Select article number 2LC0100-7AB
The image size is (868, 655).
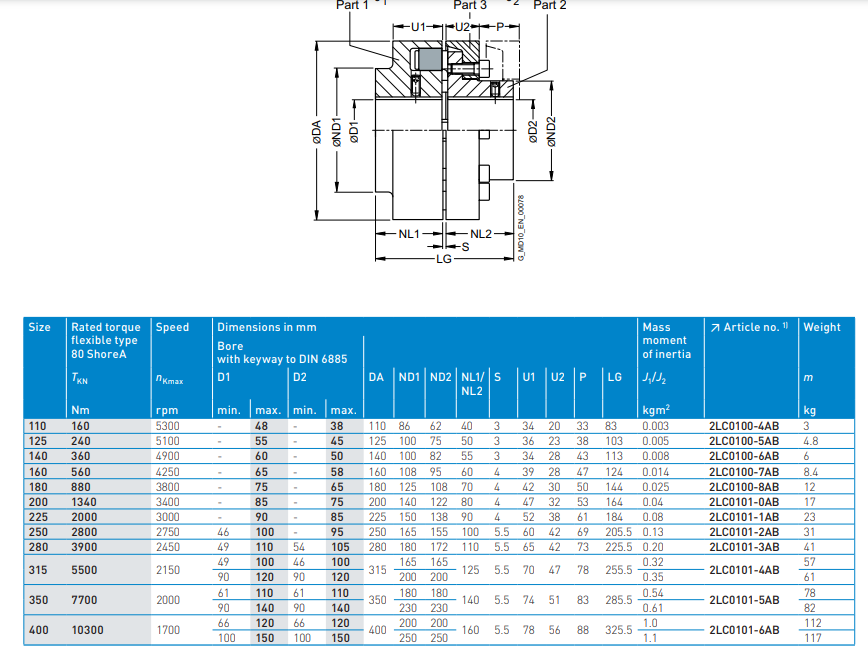coord(743,471)
